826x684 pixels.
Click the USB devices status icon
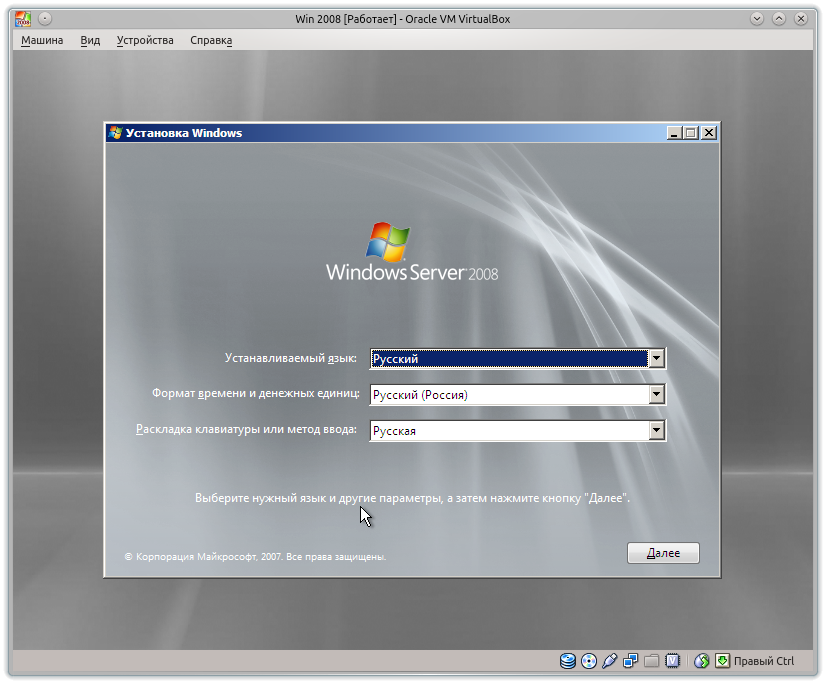pos(609,660)
